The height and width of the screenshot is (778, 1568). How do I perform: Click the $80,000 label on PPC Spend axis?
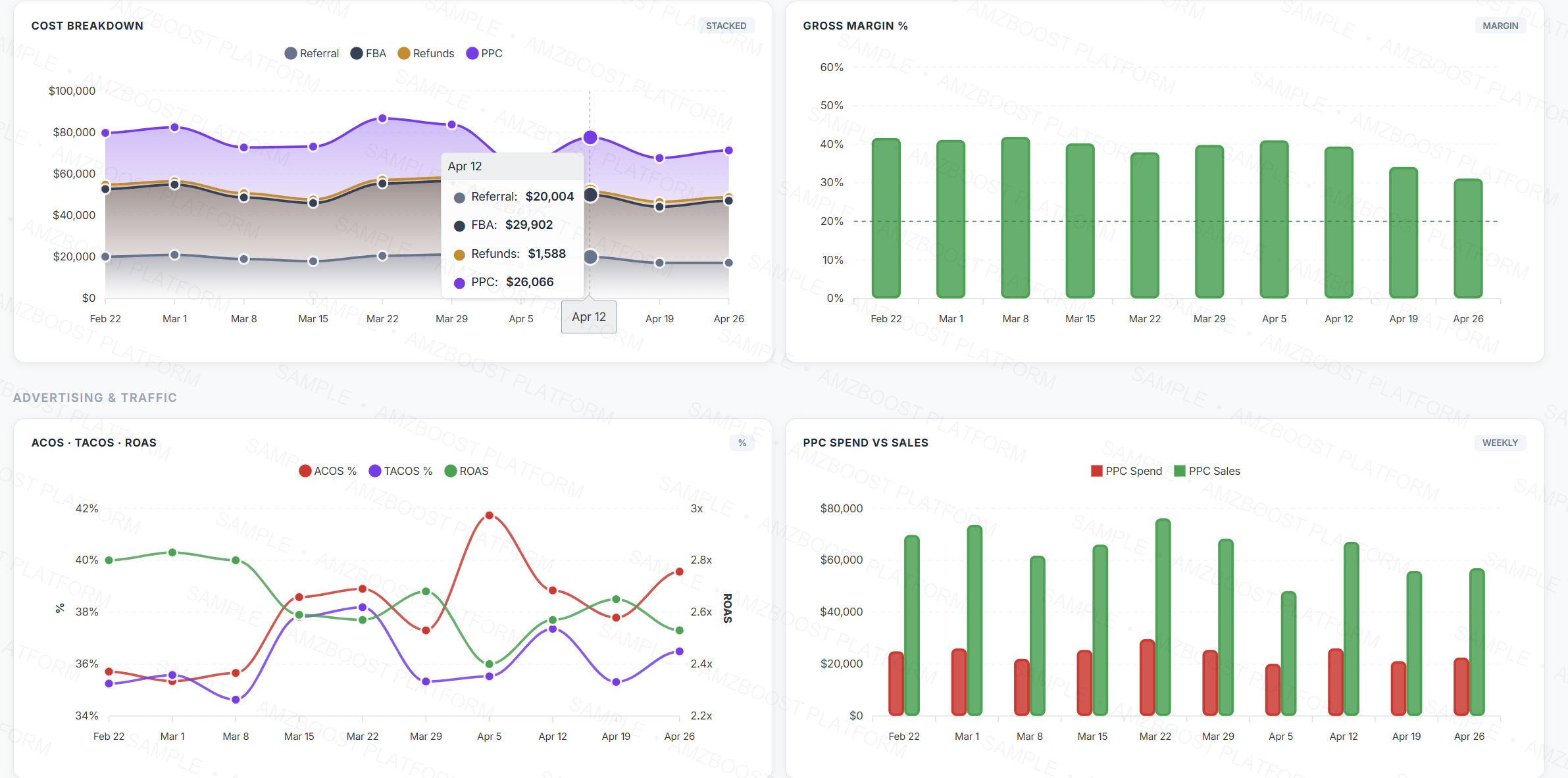tap(842, 508)
